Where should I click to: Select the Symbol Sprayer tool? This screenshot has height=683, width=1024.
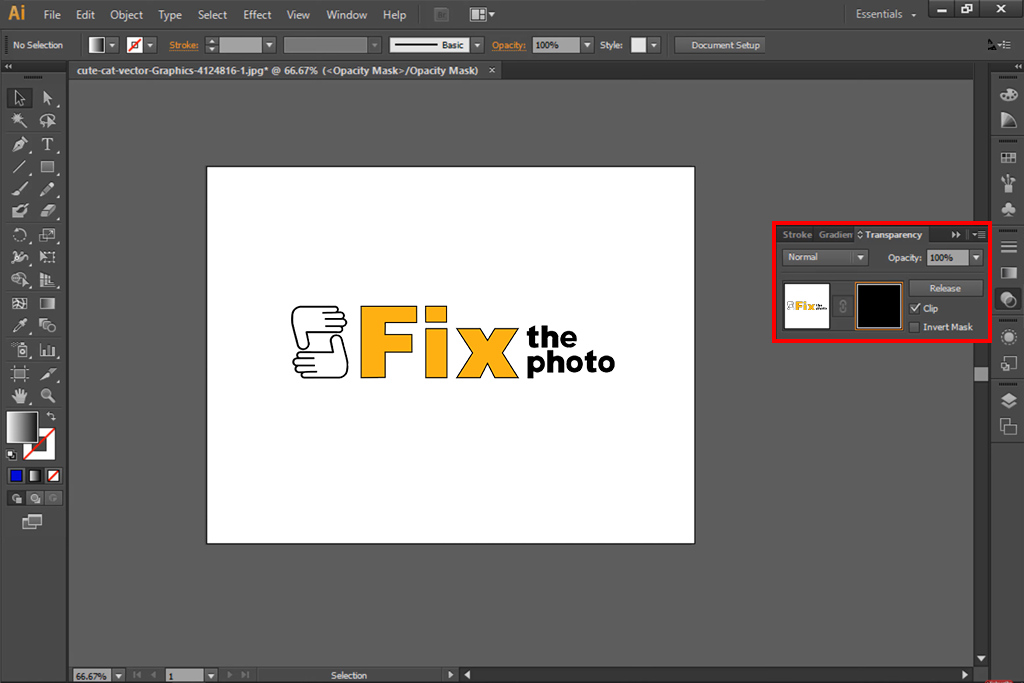[19, 351]
